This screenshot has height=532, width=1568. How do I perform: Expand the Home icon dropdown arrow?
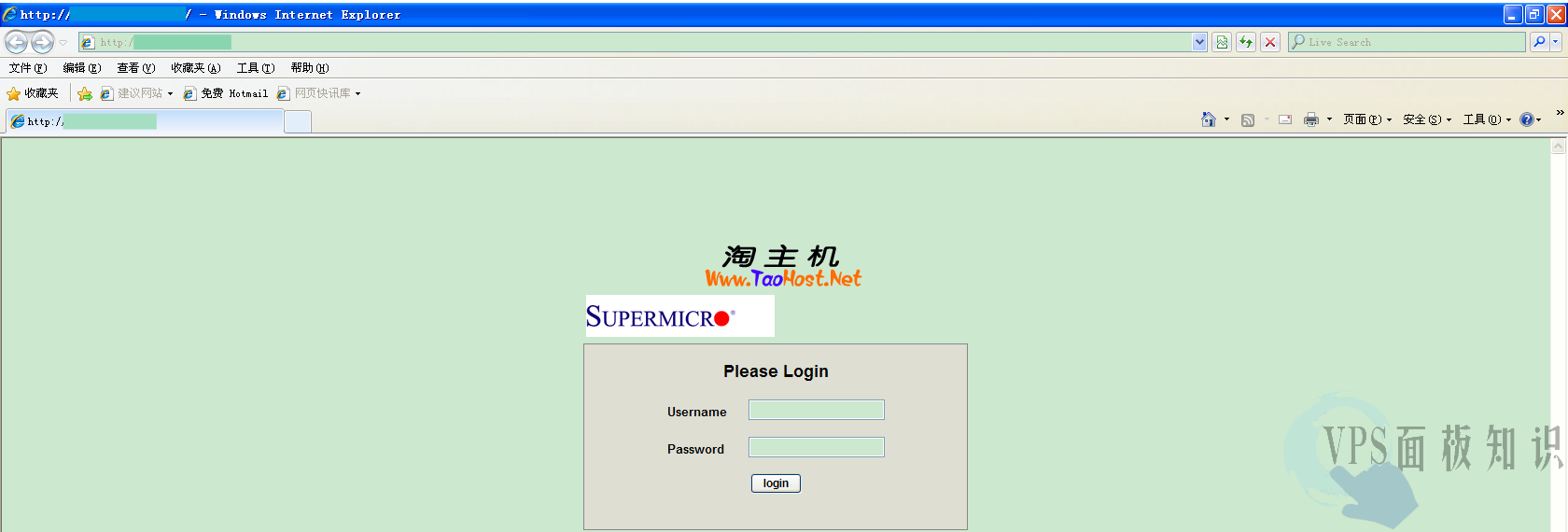point(1226,119)
